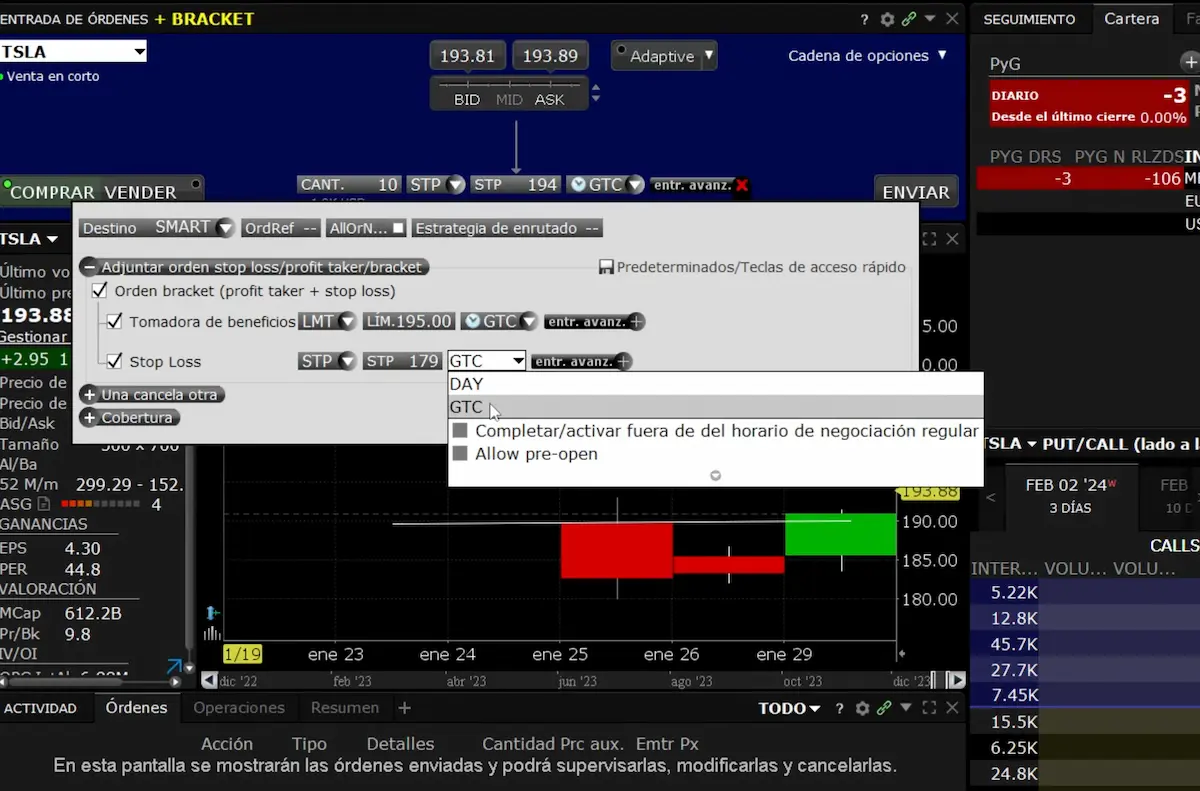Image resolution: width=1200 pixels, height=791 pixels.
Task: Toggle the Stop Loss checkbox
Action: tap(114, 361)
